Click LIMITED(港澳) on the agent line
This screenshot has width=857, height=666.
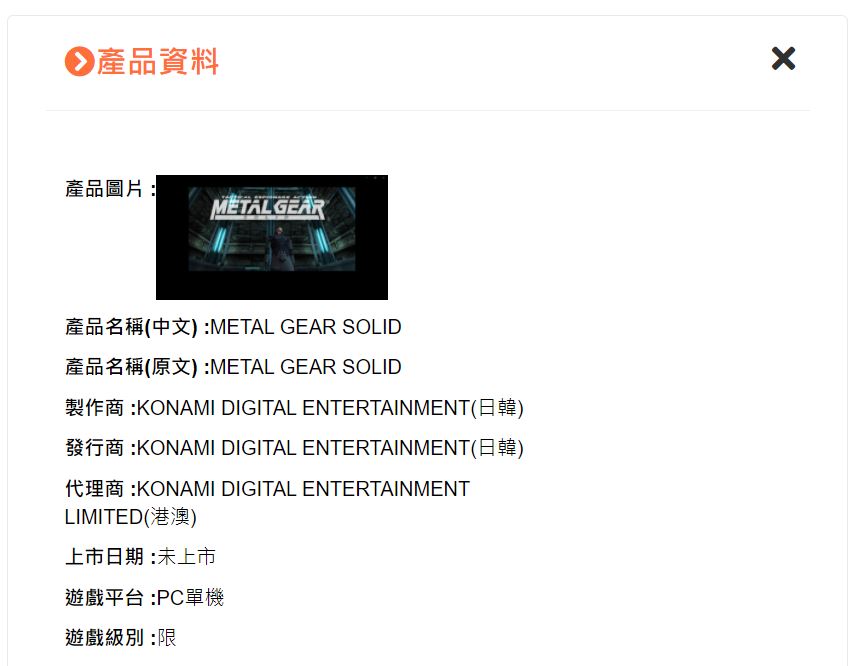pyautogui.click(x=131, y=517)
